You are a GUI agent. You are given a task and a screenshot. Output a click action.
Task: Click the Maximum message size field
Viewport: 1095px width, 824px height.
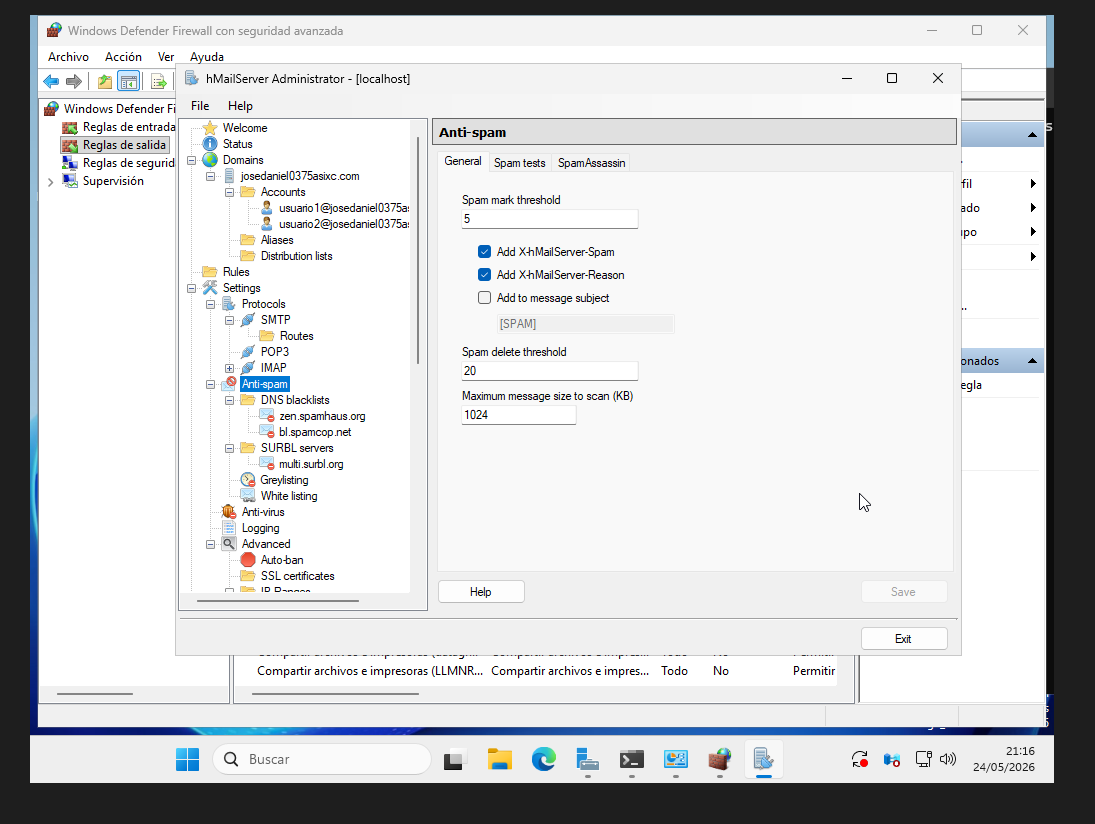coord(519,415)
